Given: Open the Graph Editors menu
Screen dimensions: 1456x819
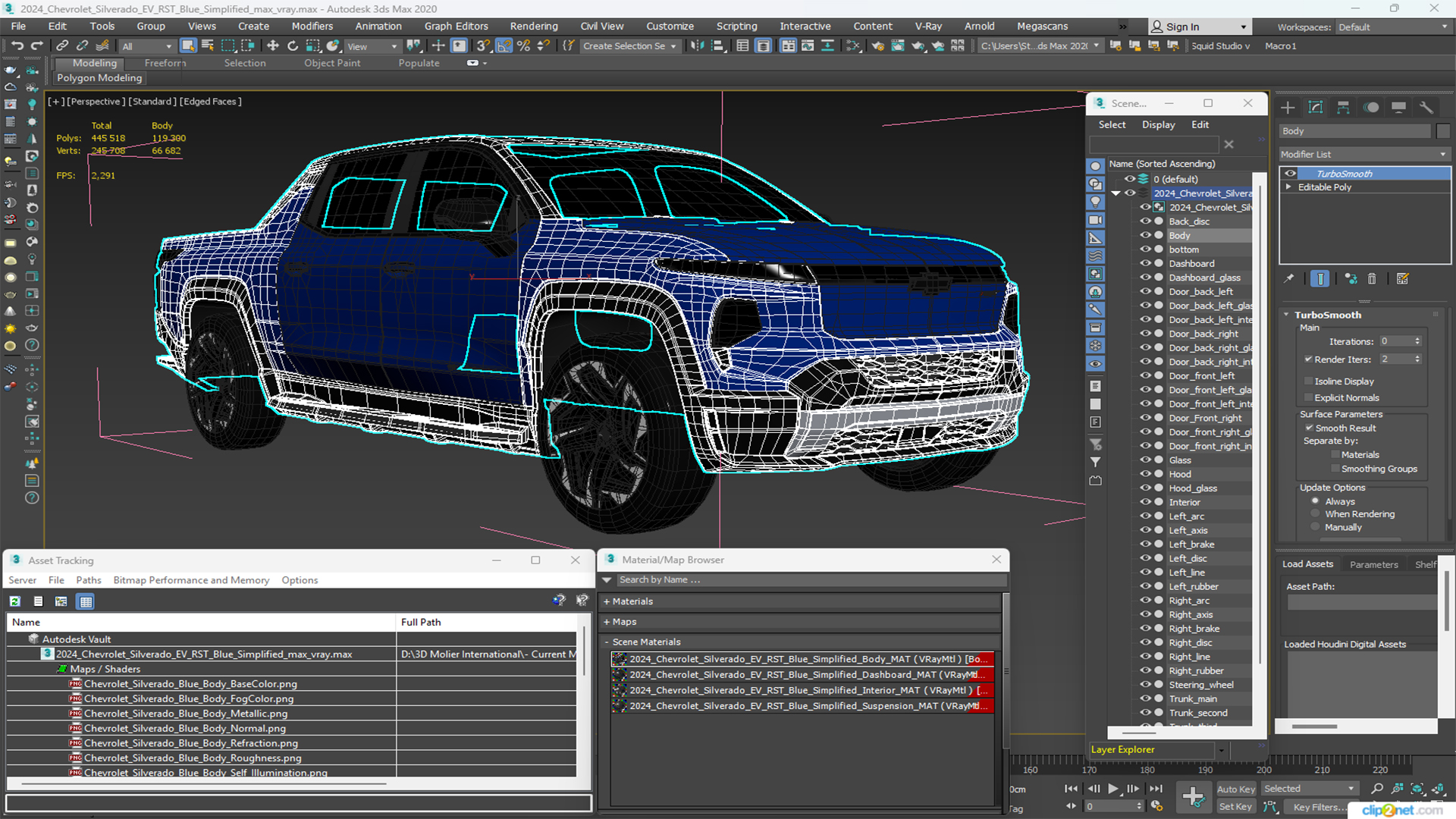Looking at the screenshot, I should 456,27.
